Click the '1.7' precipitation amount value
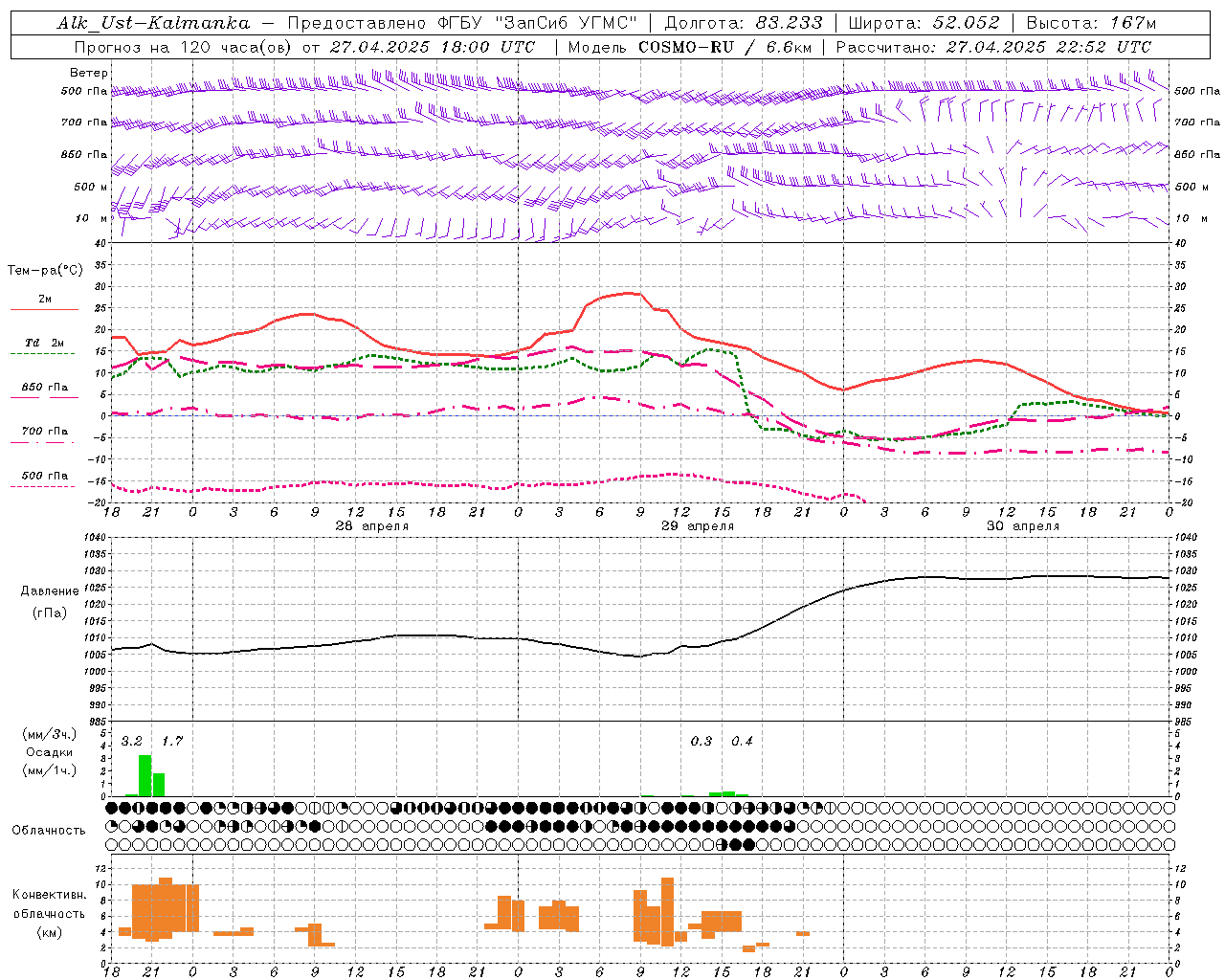The height and width of the screenshot is (980, 1225). 172,742
